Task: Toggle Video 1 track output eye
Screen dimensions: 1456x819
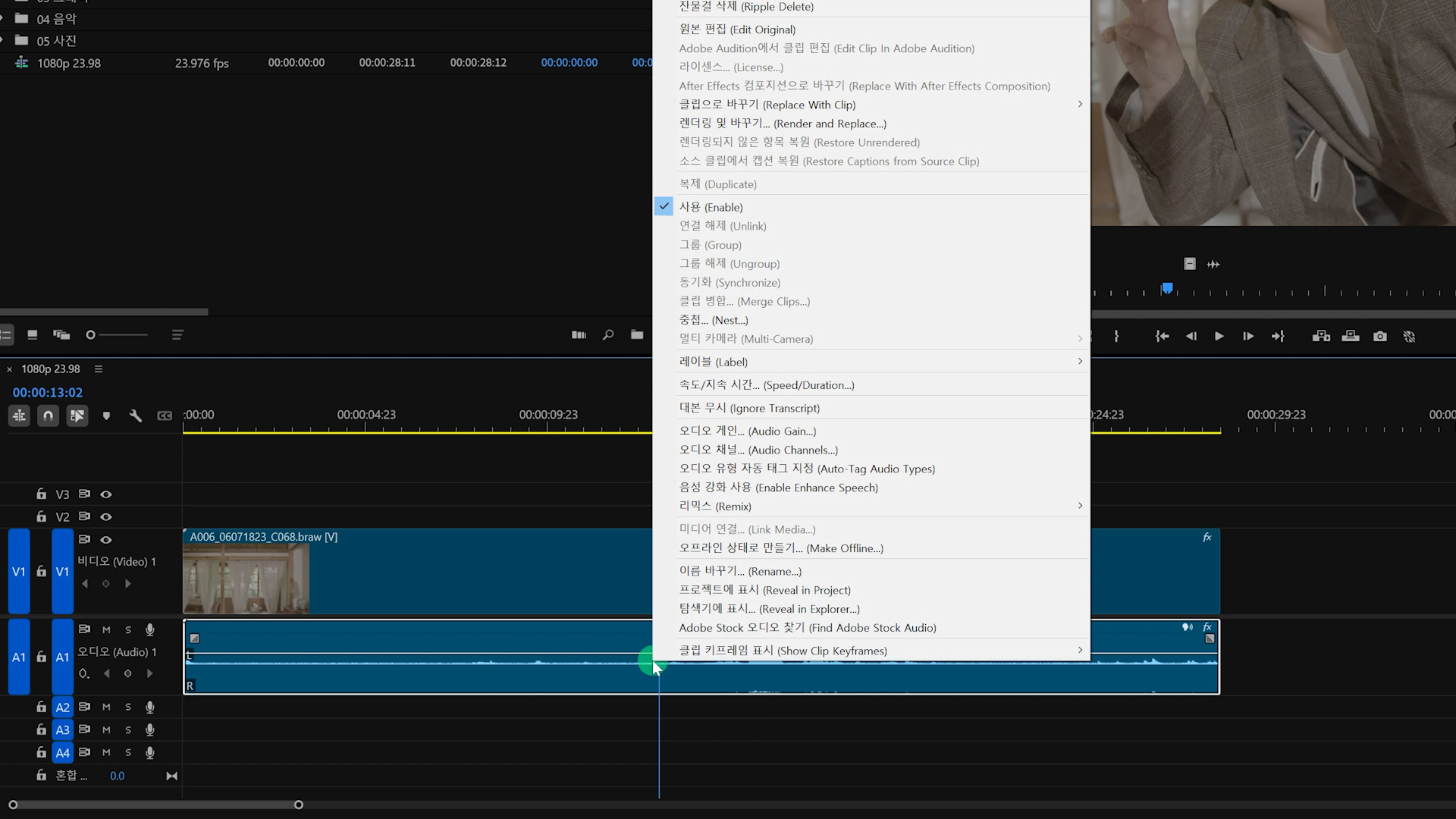Action: (106, 540)
